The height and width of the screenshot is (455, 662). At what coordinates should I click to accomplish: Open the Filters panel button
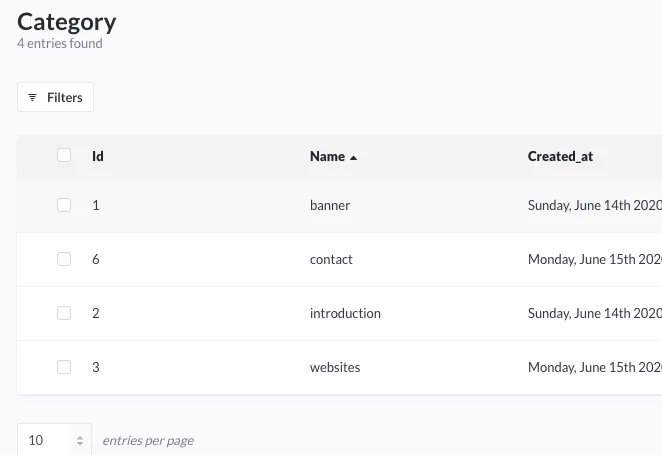(55, 97)
